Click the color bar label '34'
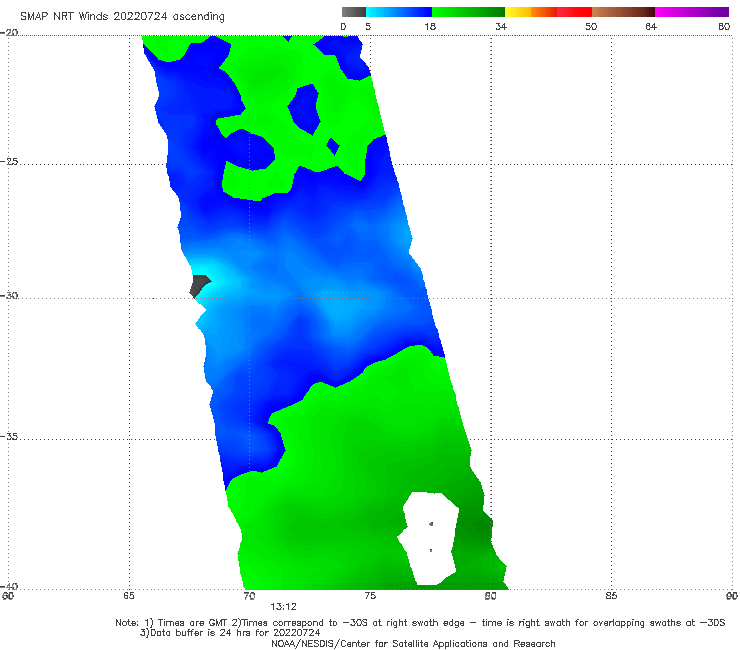The image size is (740, 650). tap(501, 26)
